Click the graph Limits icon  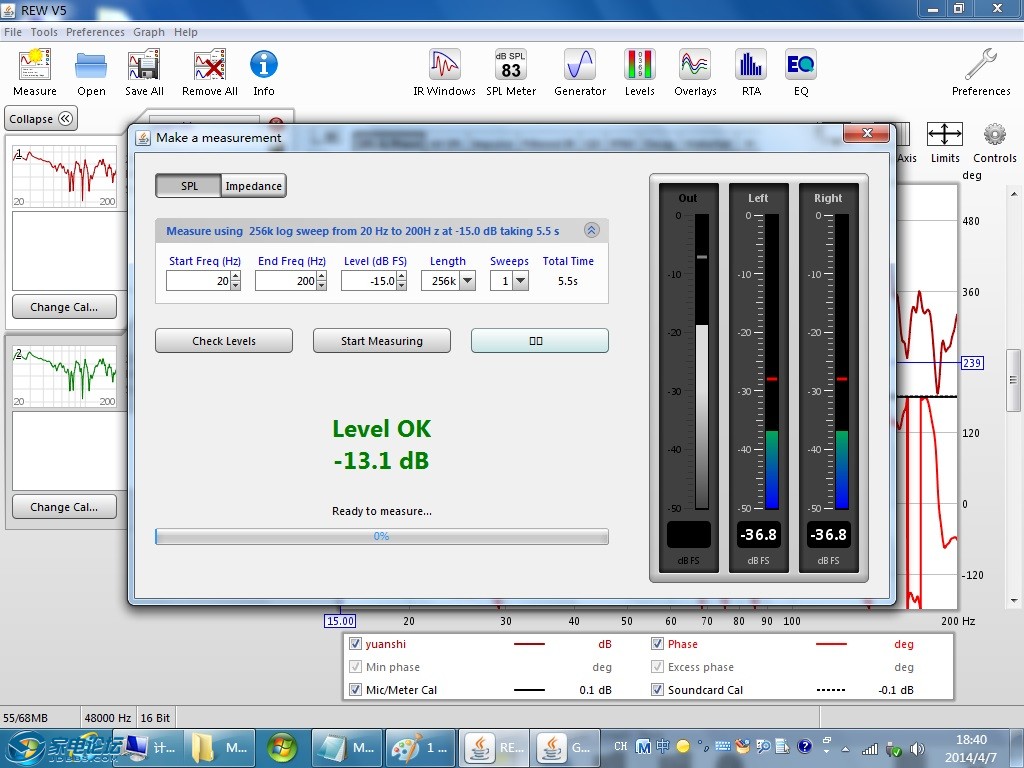(x=945, y=142)
